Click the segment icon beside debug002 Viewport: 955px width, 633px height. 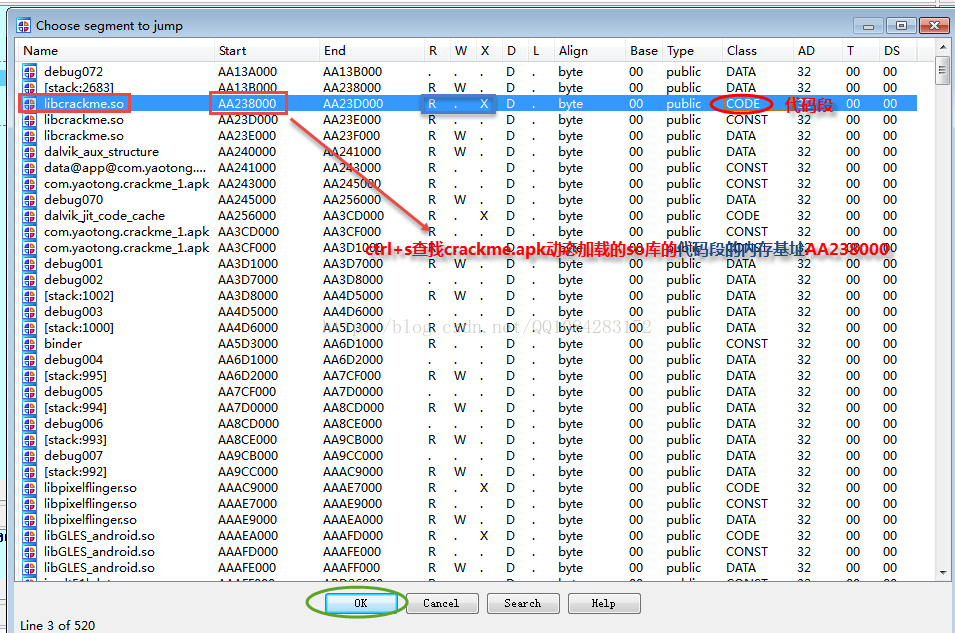[29, 280]
